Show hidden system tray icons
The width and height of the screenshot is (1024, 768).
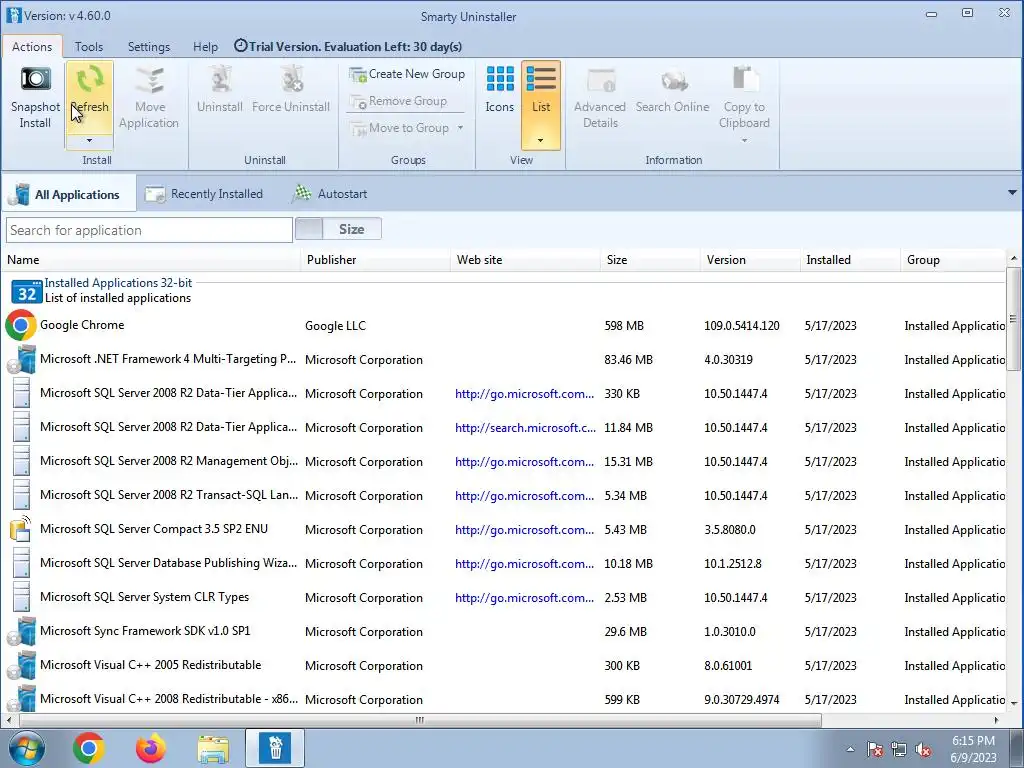tap(850, 750)
